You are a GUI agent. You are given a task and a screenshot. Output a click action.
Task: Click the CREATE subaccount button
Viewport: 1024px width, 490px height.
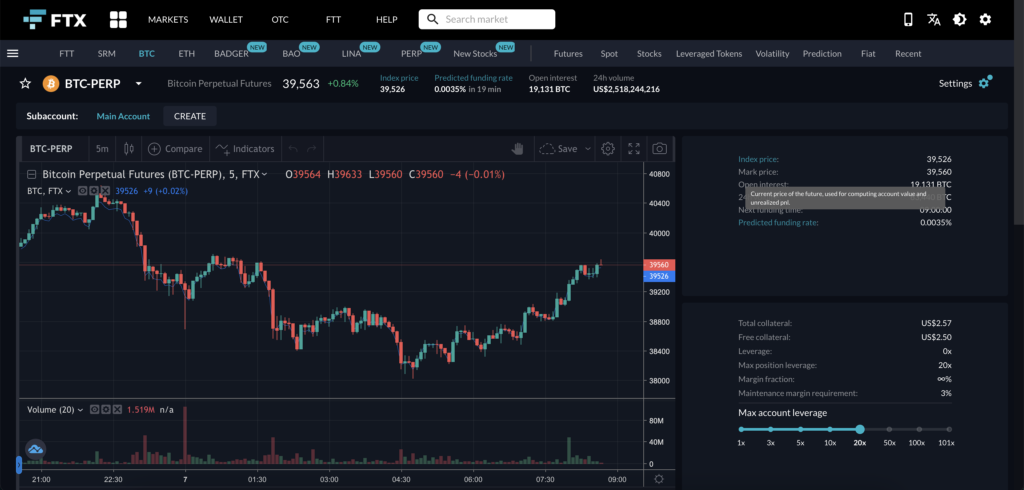tap(189, 116)
